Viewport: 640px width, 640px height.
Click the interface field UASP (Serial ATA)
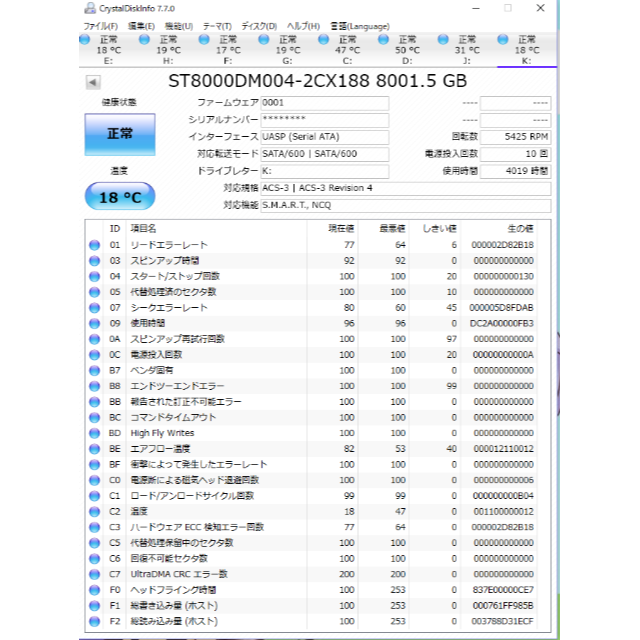tap(325, 137)
